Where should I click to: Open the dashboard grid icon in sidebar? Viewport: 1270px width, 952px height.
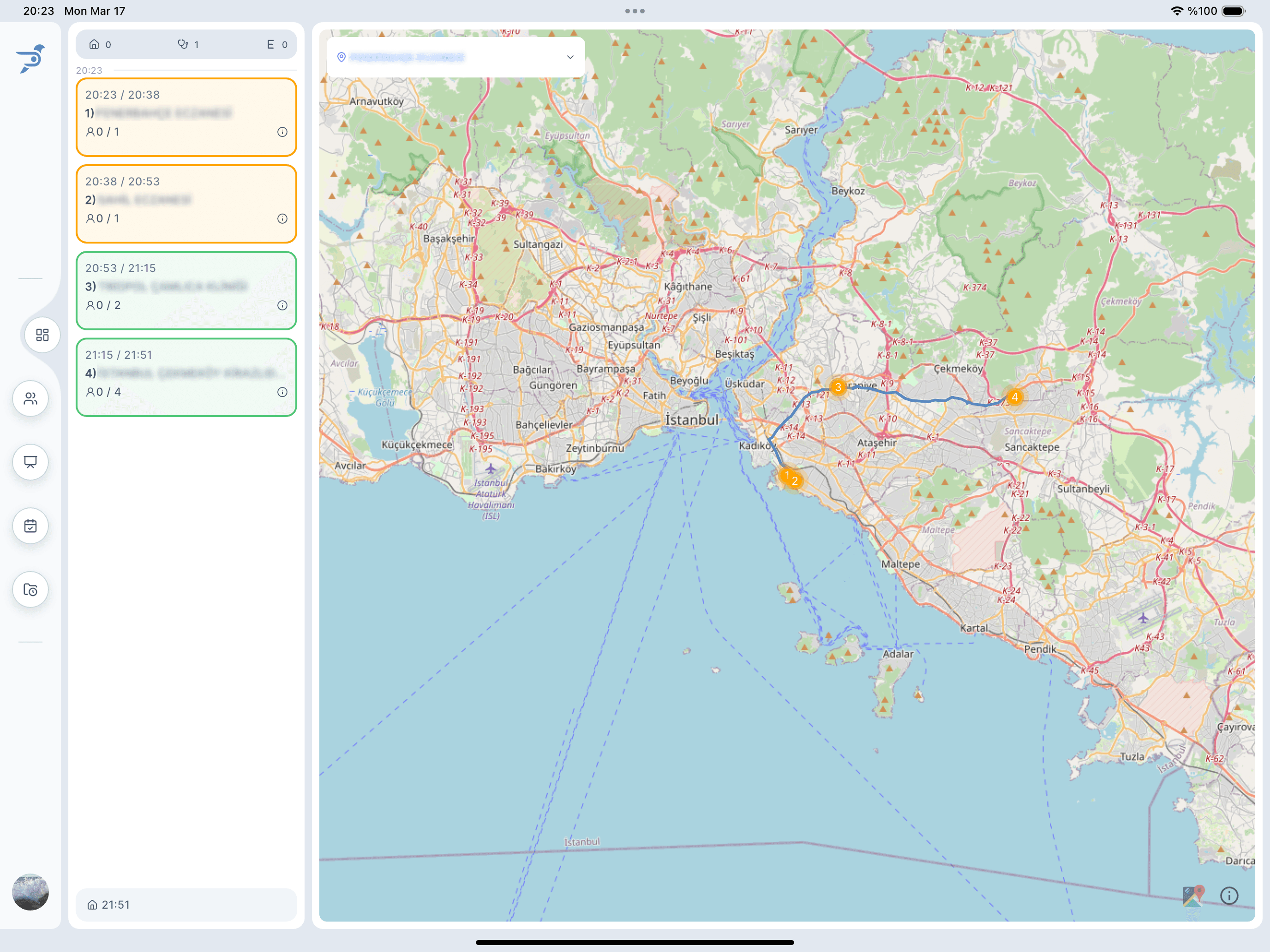(x=42, y=335)
